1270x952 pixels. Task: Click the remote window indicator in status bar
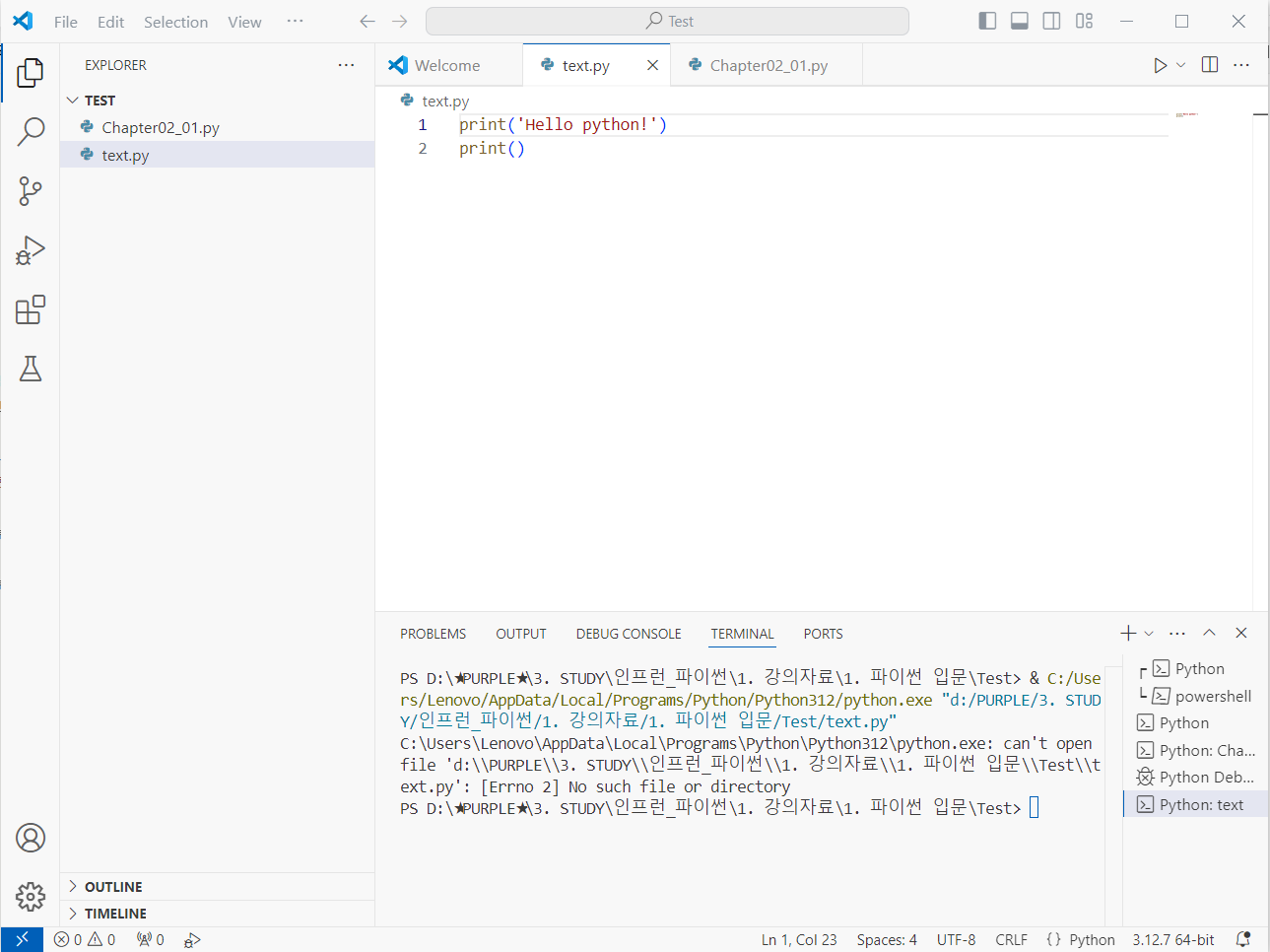pyautogui.click(x=22, y=940)
